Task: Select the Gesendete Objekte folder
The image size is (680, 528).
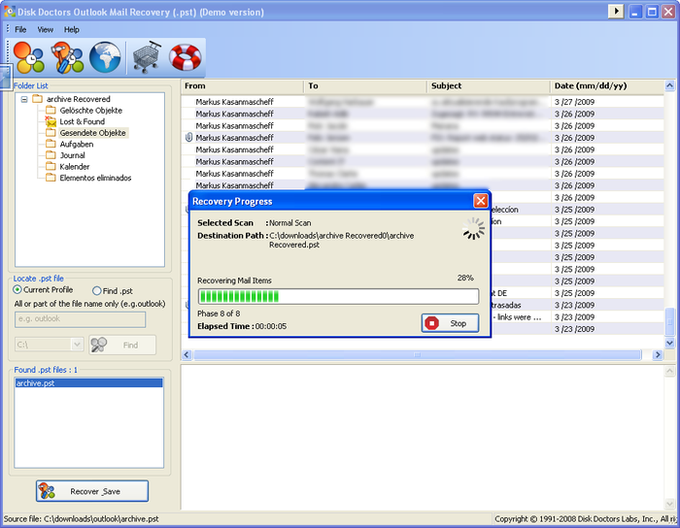Action: [93, 133]
